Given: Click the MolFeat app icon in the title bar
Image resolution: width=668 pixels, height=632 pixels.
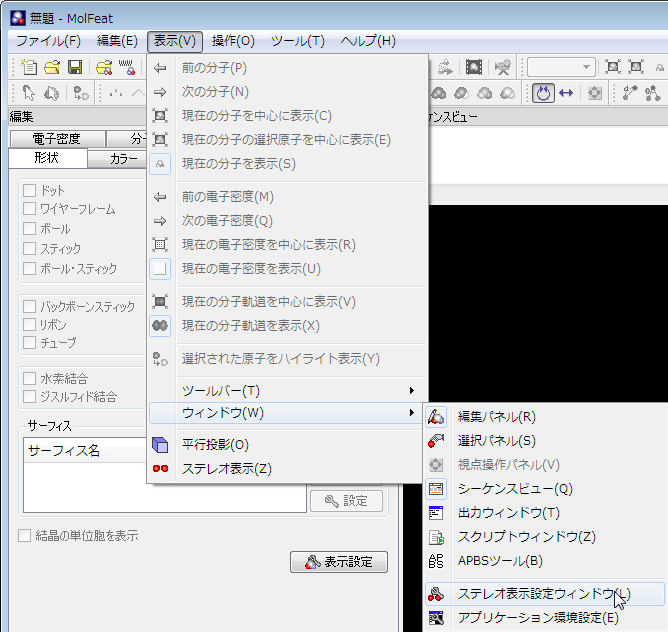Looking at the screenshot, I should click(18, 18).
